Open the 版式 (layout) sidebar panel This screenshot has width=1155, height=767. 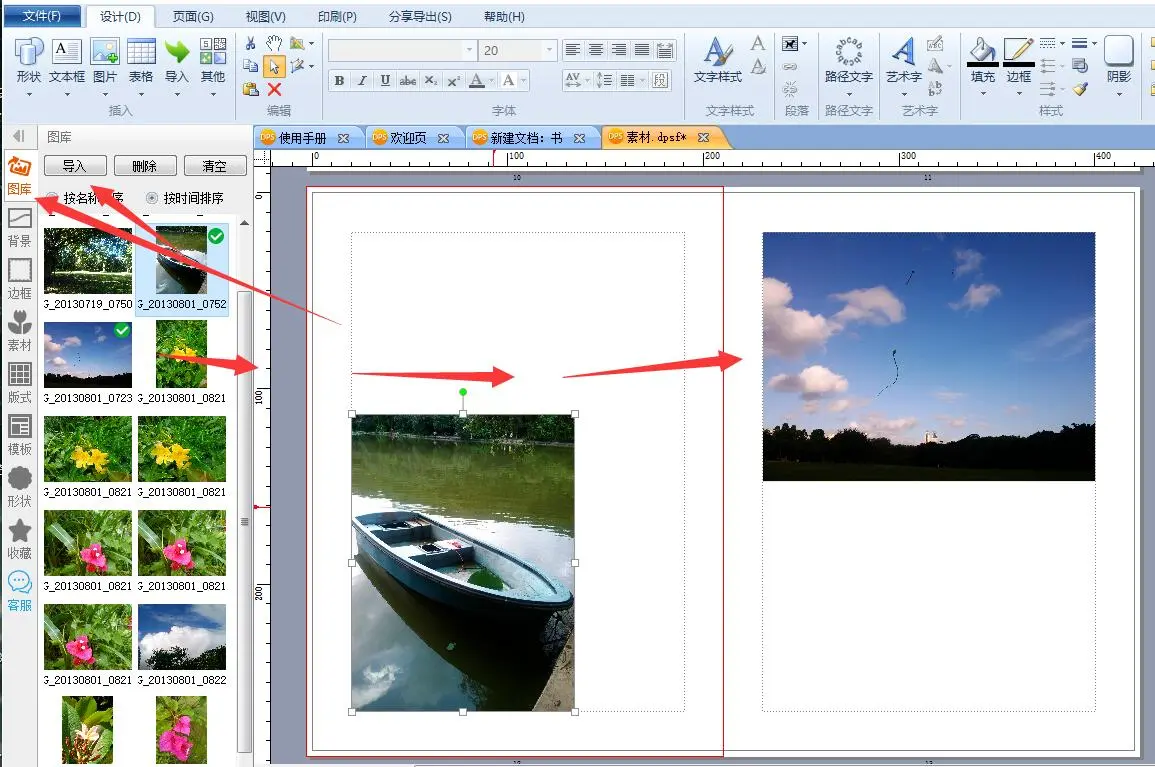[x=19, y=382]
